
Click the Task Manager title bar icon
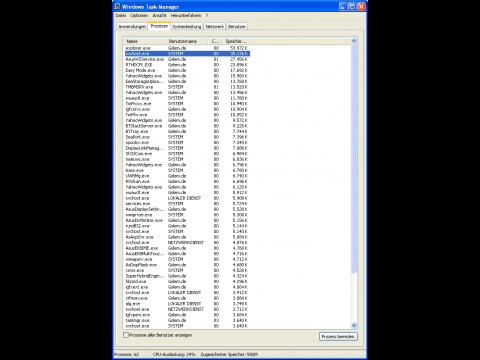[117, 6]
